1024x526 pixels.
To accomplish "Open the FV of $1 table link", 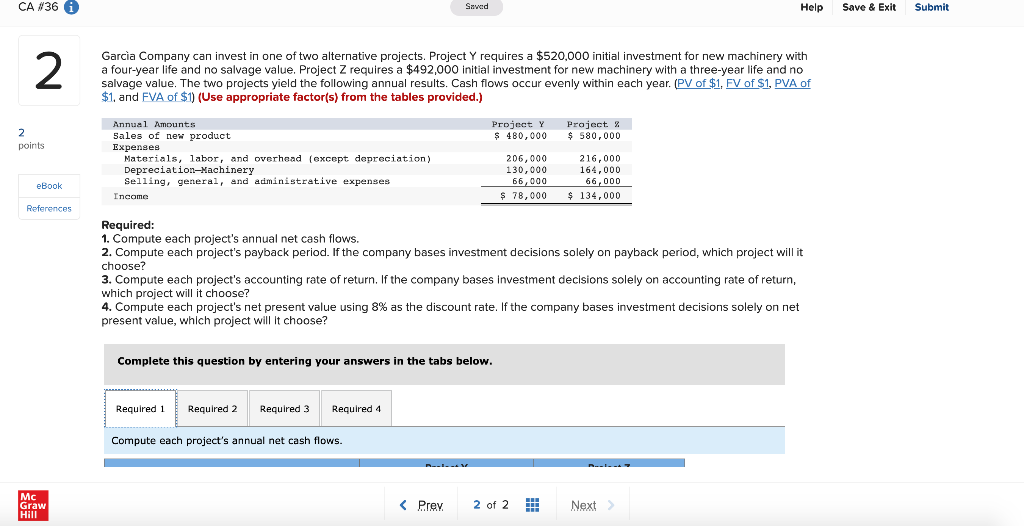I will click(x=748, y=83).
